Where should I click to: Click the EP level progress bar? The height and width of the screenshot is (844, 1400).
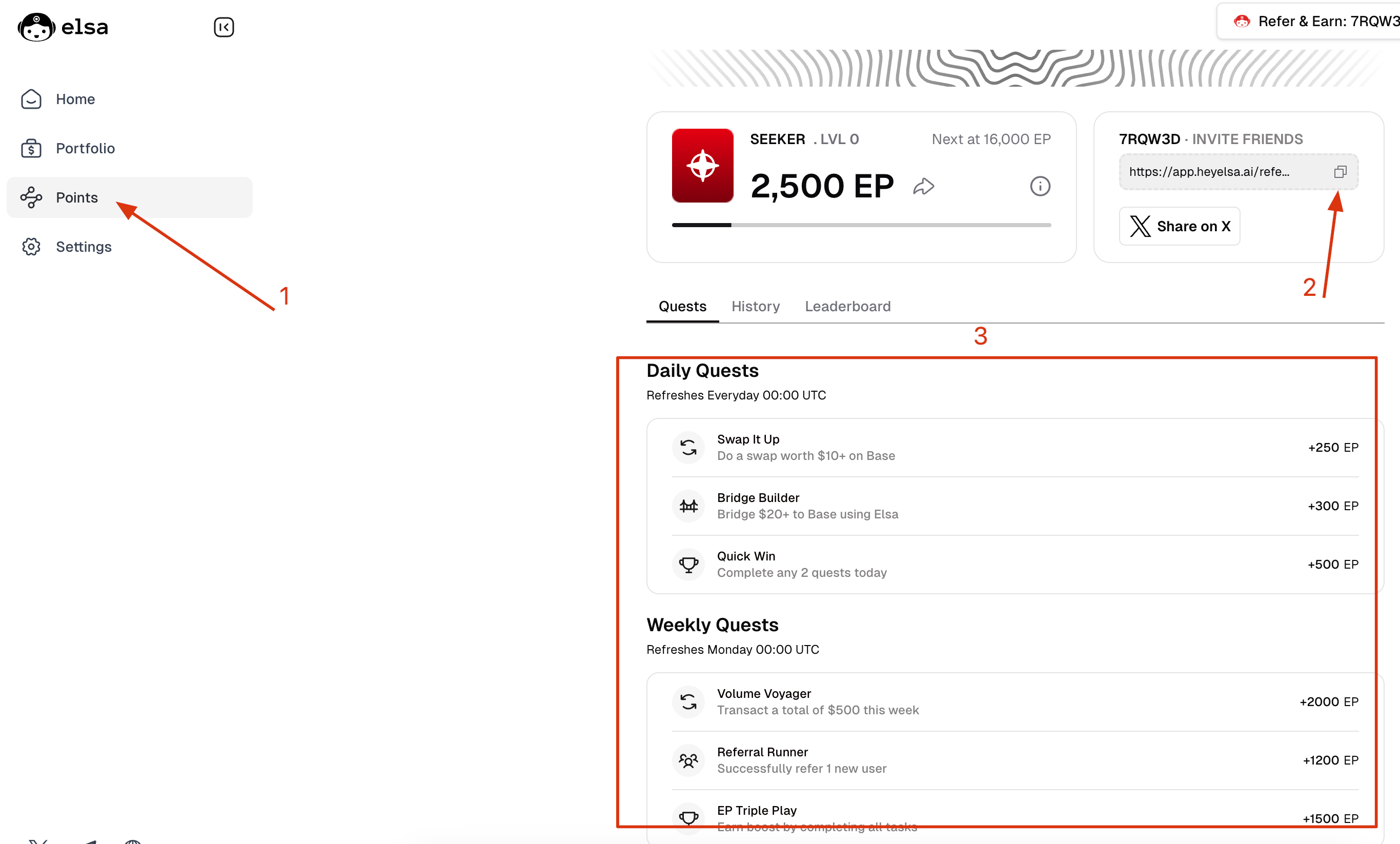point(861,225)
